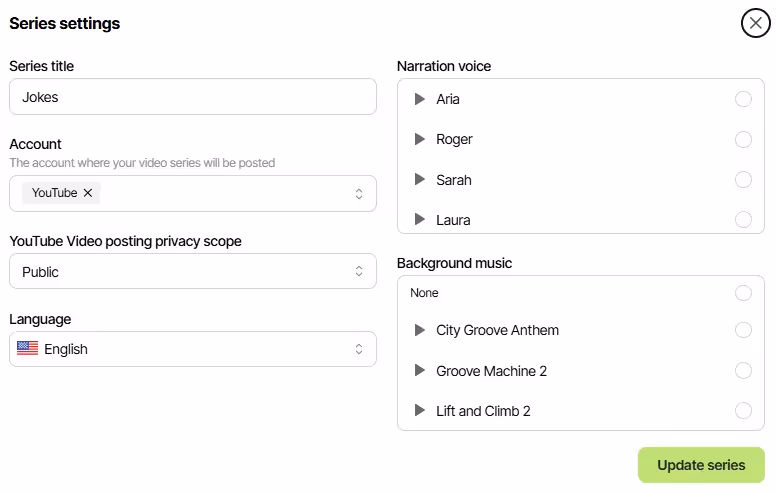Image resolution: width=776 pixels, height=493 pixels.
Task: Expand the privacy scope dropdown
Action: click(x=358, y=272)
